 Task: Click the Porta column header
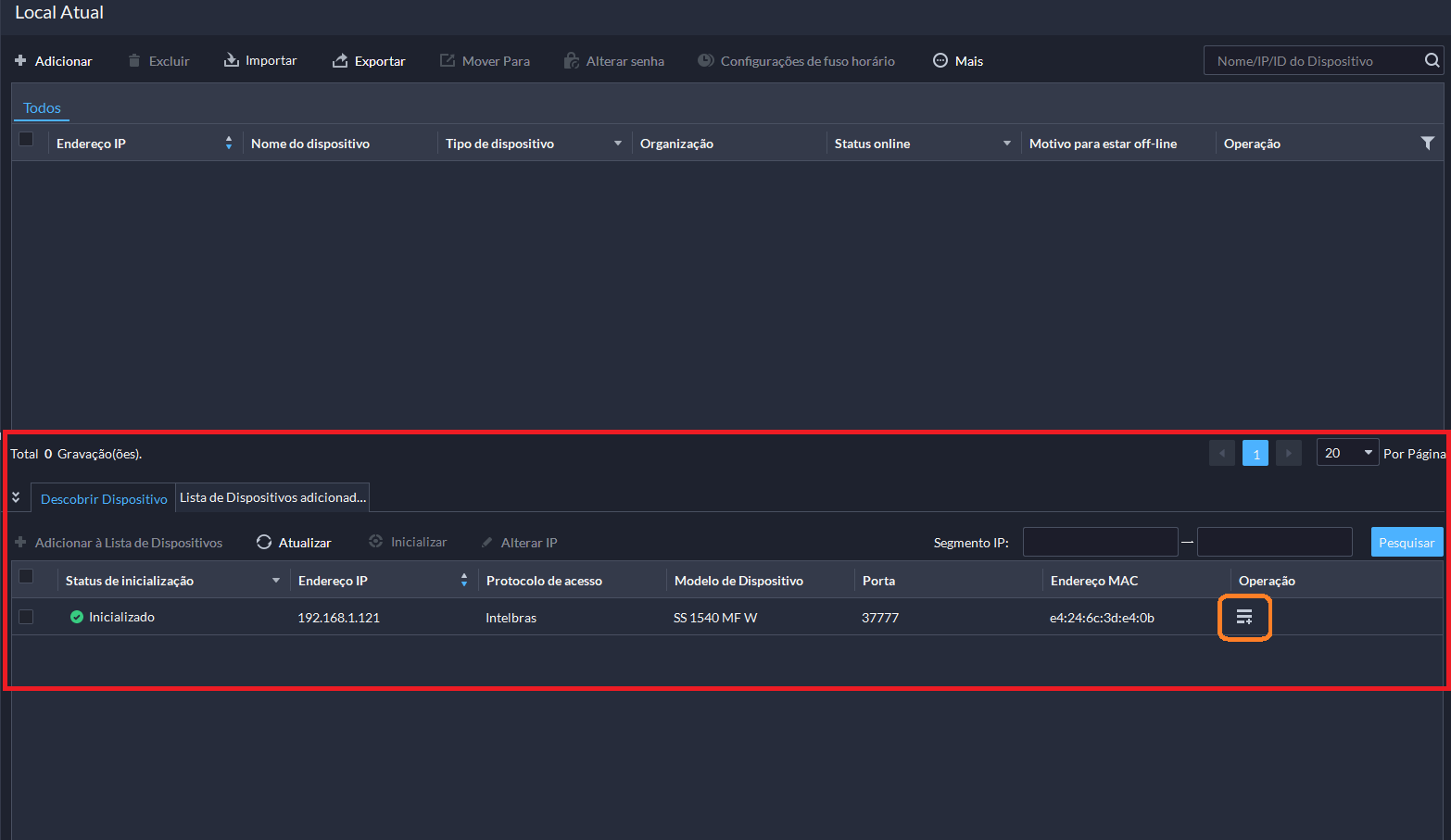click(x=878, y=581)
